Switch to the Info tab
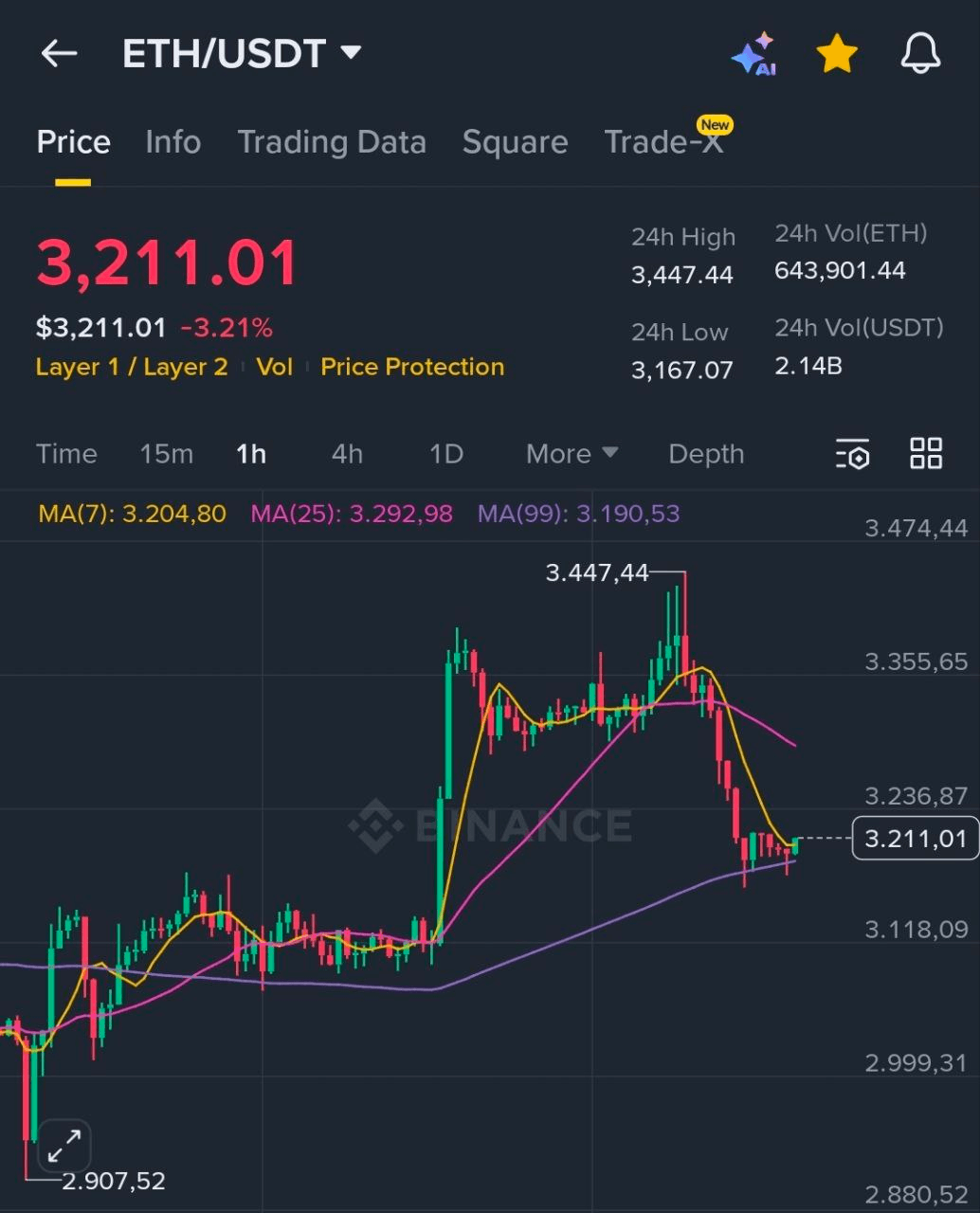 (x=172, y=142)
